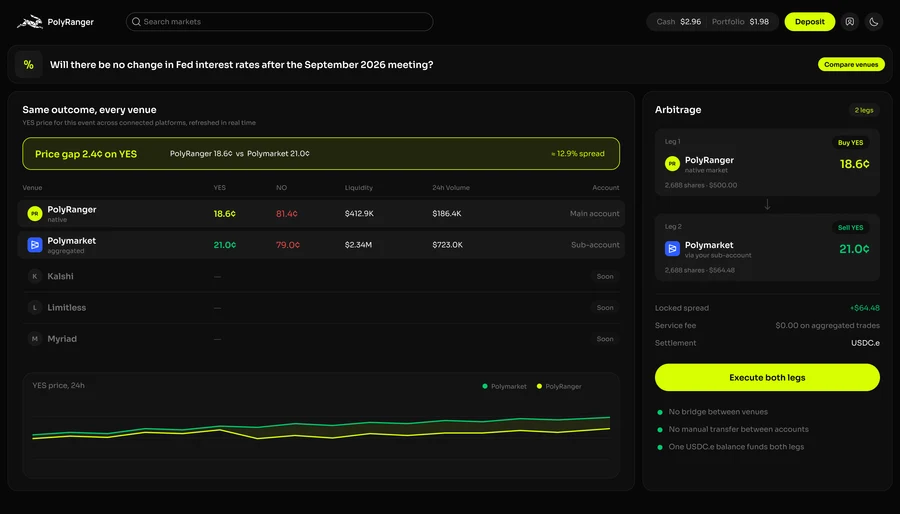Click the Sell YES badge
The height and width of the screenshot is (514, 900).
point(850,228)
